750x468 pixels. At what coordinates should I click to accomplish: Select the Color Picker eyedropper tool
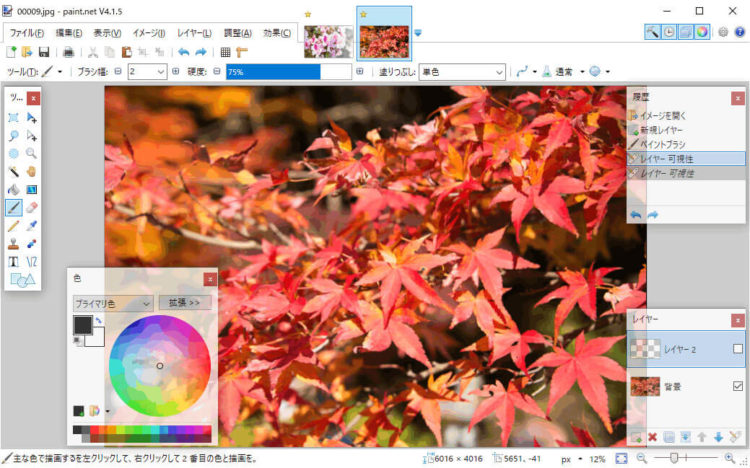[32, 225]
